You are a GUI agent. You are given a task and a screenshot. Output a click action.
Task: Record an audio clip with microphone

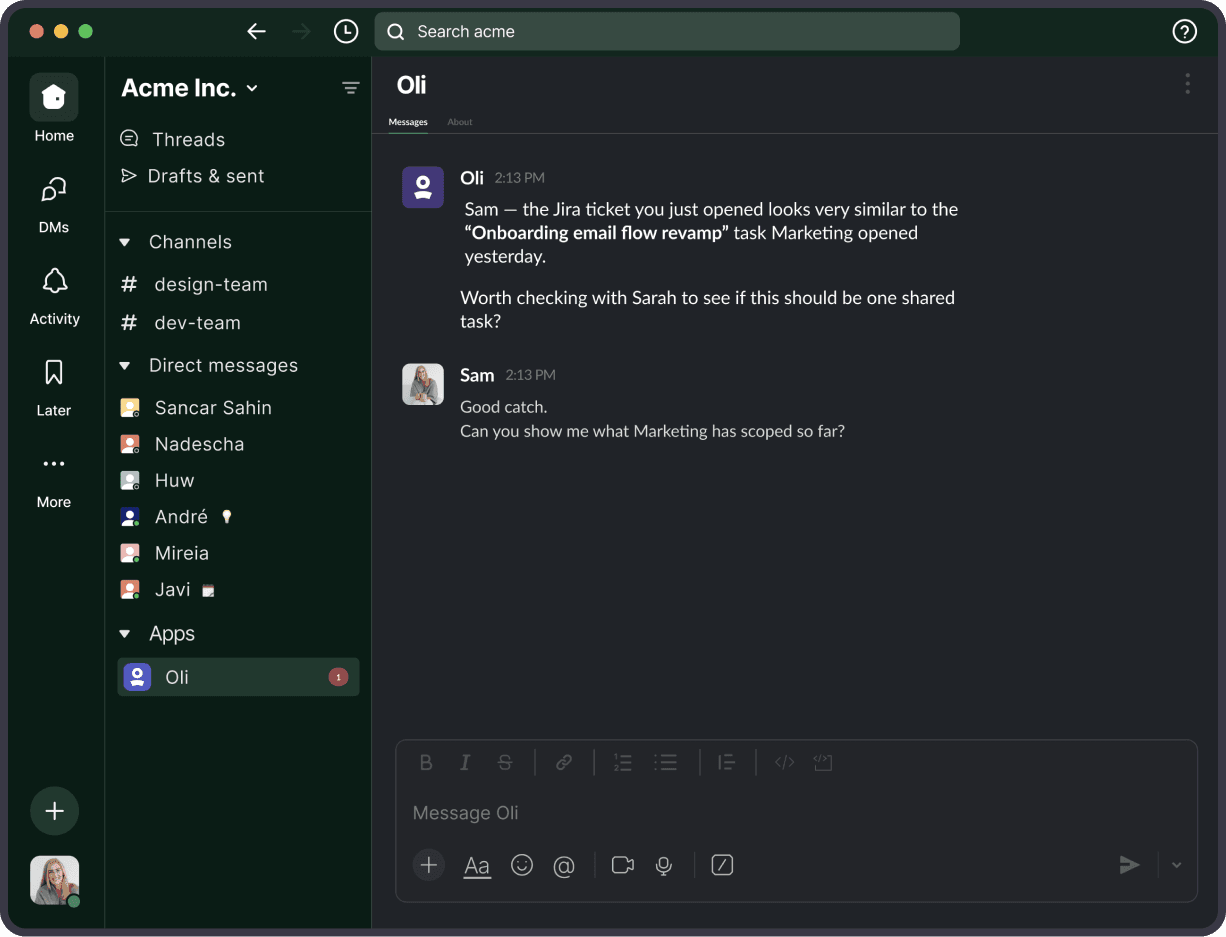click(663, 865)
